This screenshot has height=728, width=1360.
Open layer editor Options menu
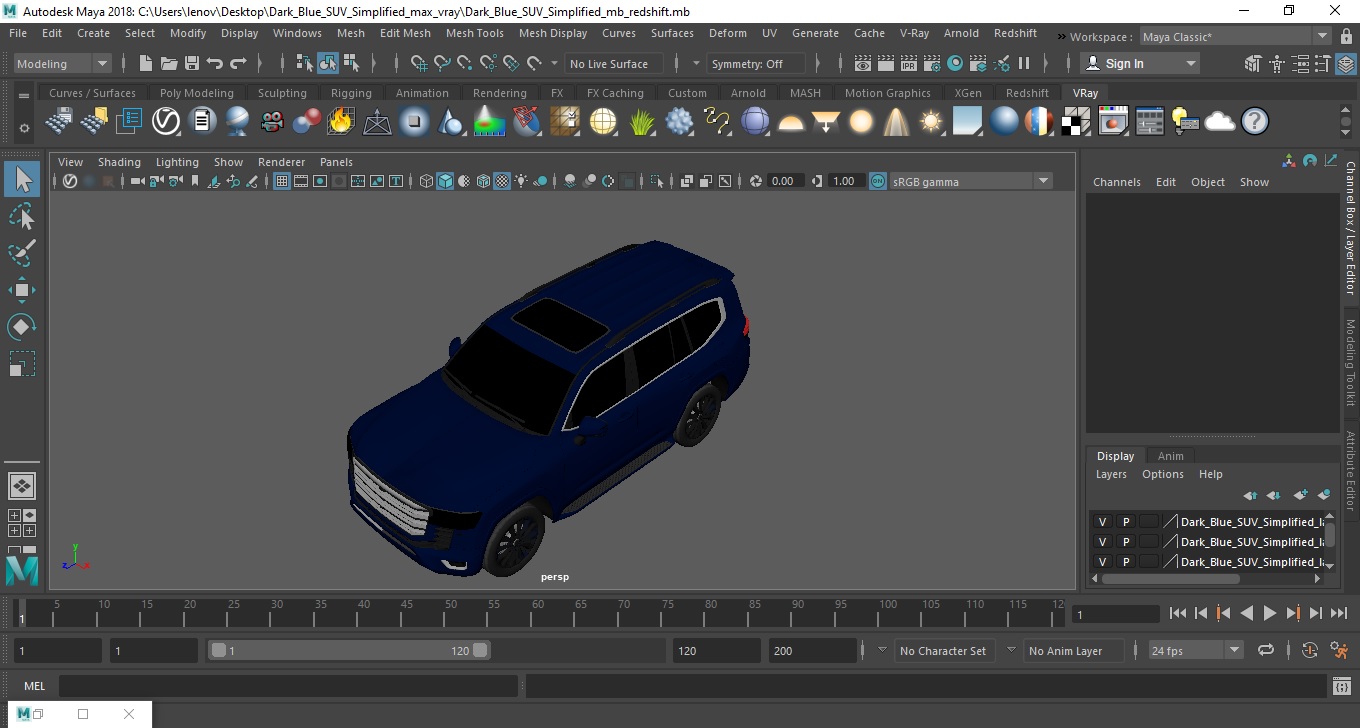(x=1163, y=474)
